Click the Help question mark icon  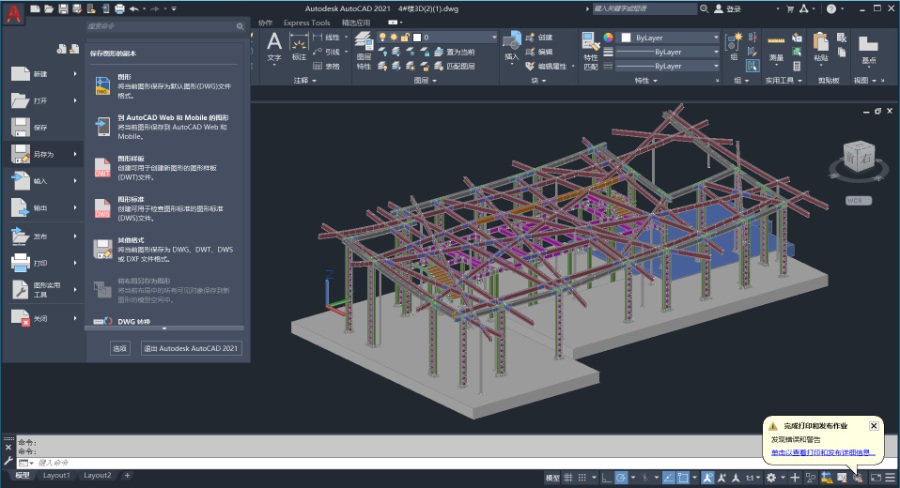831,9
